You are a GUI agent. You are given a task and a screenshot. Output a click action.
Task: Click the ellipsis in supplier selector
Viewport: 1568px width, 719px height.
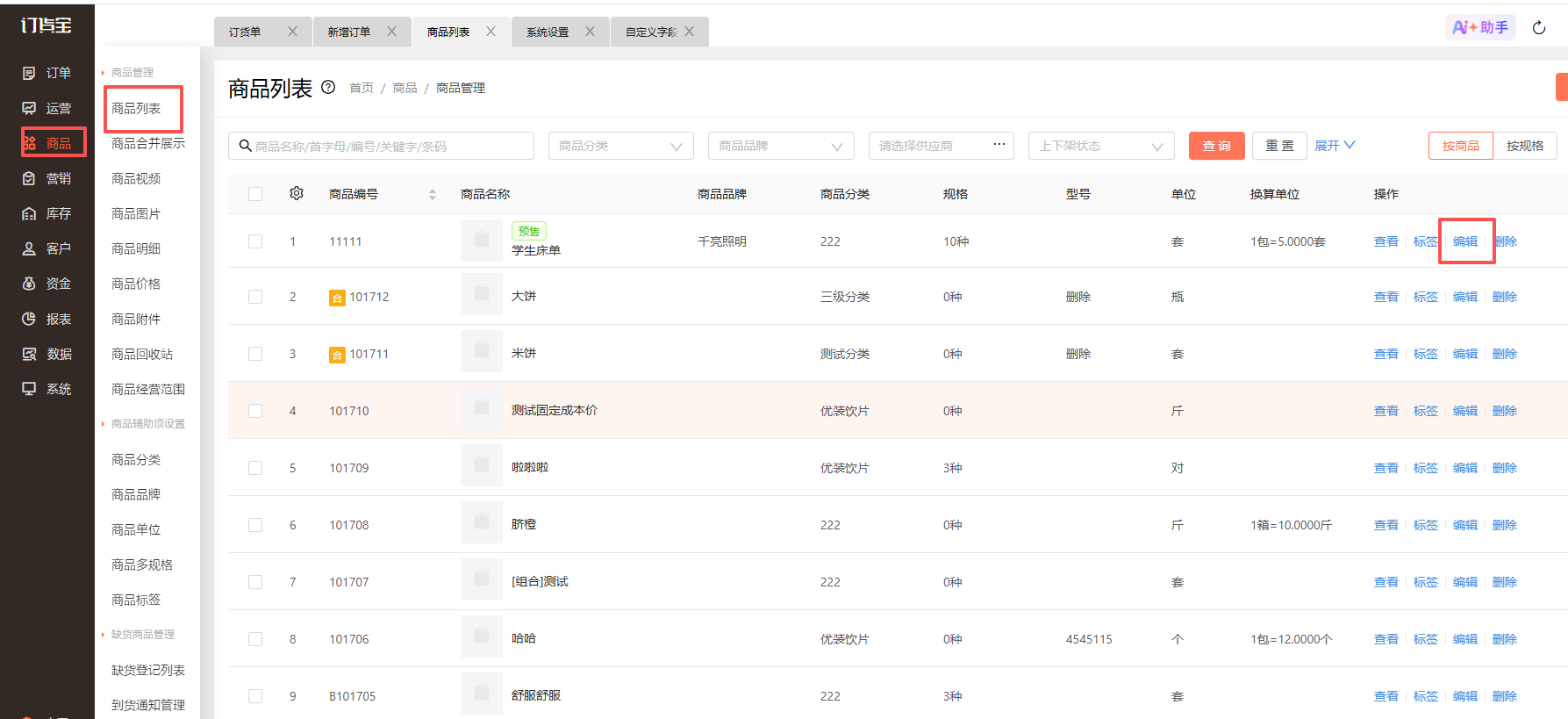pyautogui.click(x=999, y=145)
